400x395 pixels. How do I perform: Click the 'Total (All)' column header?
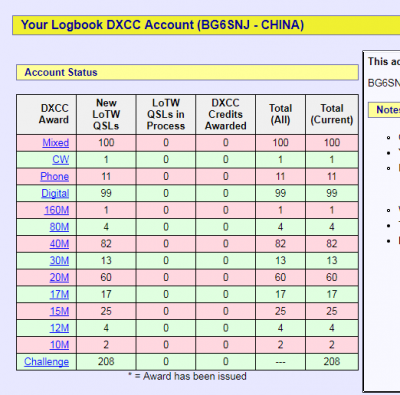click(x=280, y=114)
